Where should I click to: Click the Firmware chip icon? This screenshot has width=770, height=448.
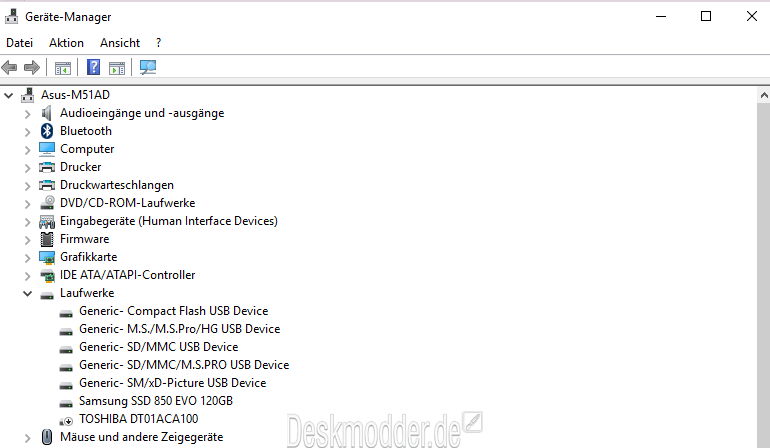pyautogui.click(x=47, y=239)
